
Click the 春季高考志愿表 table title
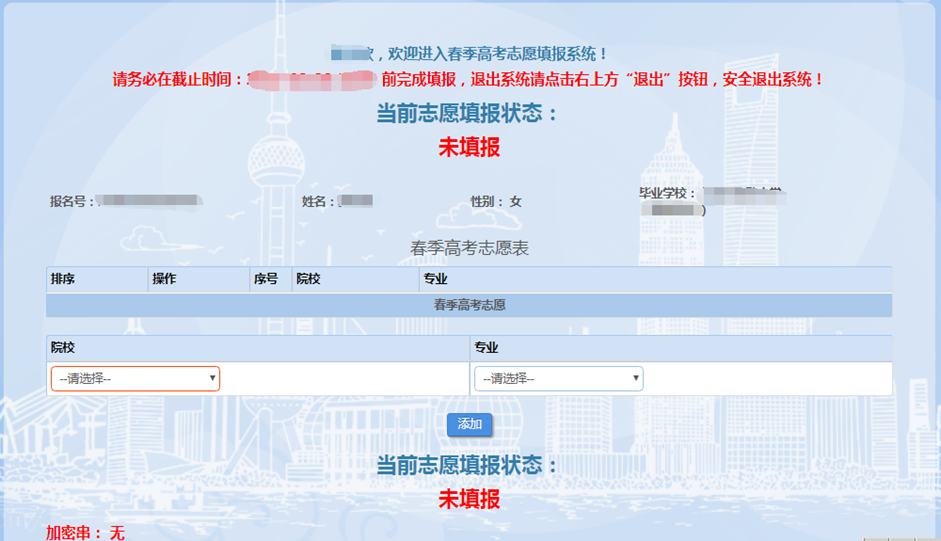pos(469,248)
